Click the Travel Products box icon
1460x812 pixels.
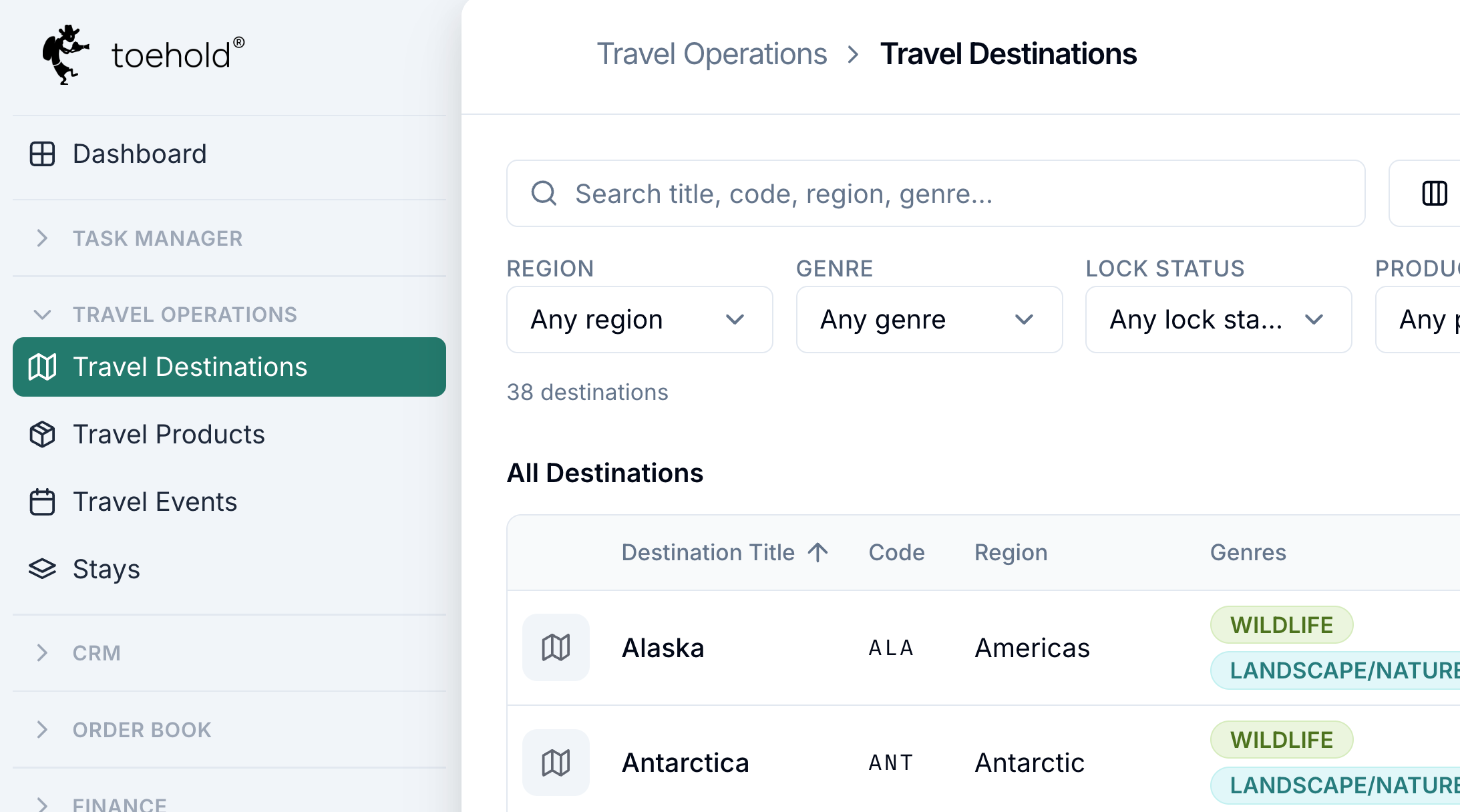tap(42, 434)
